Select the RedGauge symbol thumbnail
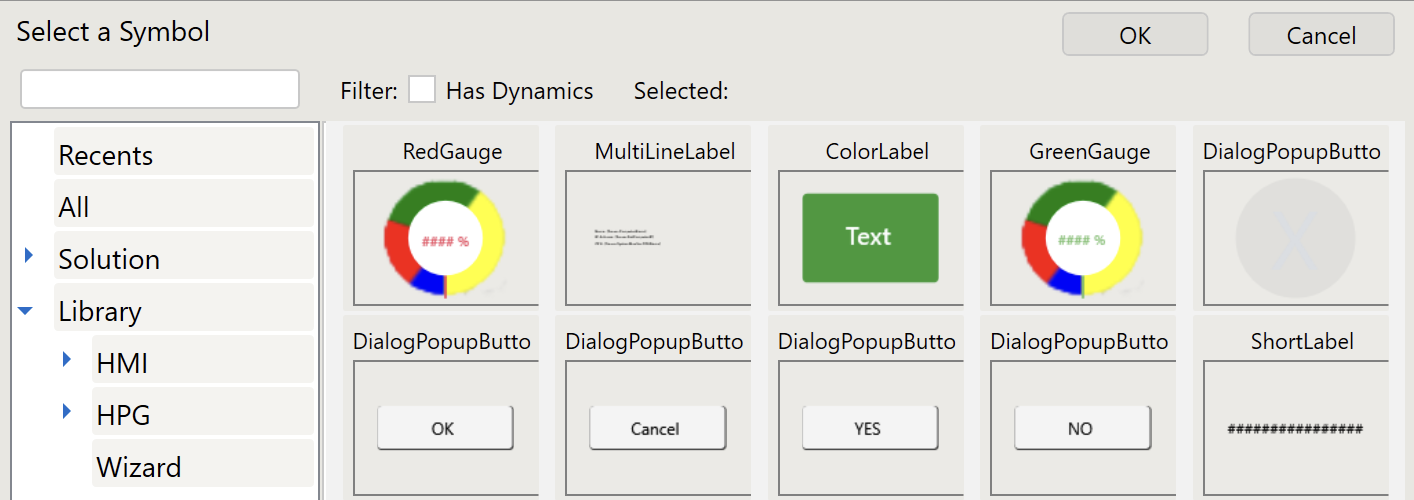This screenshot has width=1414, height=500. click(x=445, y=240)
